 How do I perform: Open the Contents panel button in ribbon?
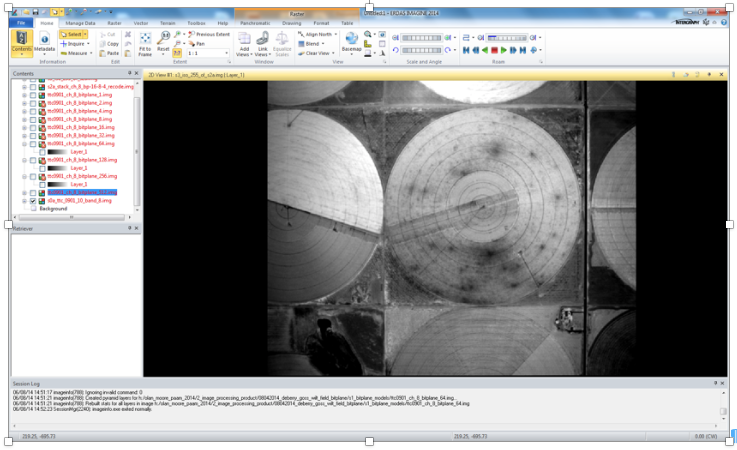(22, 43)
